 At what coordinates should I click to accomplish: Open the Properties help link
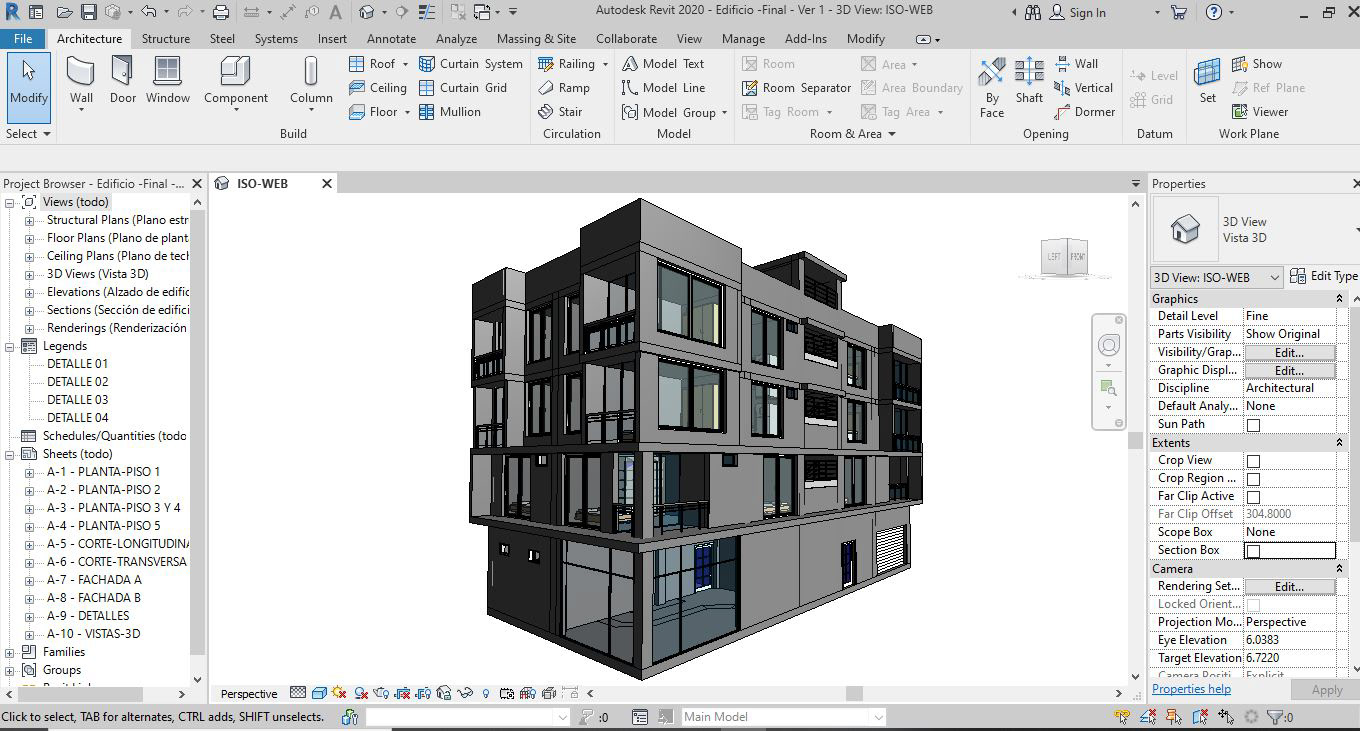click(x=1191, y=689)
